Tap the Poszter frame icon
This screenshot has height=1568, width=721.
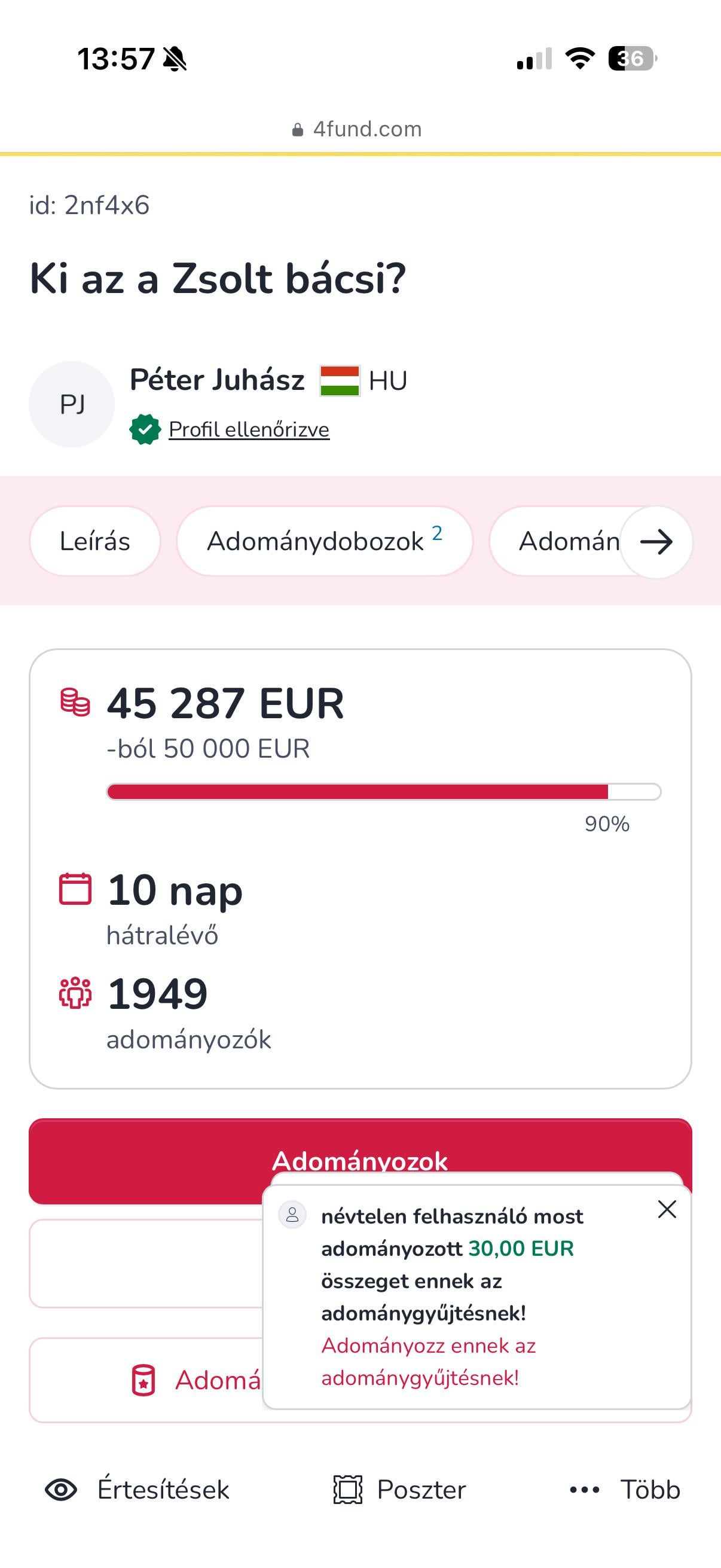coord(347,1490)
